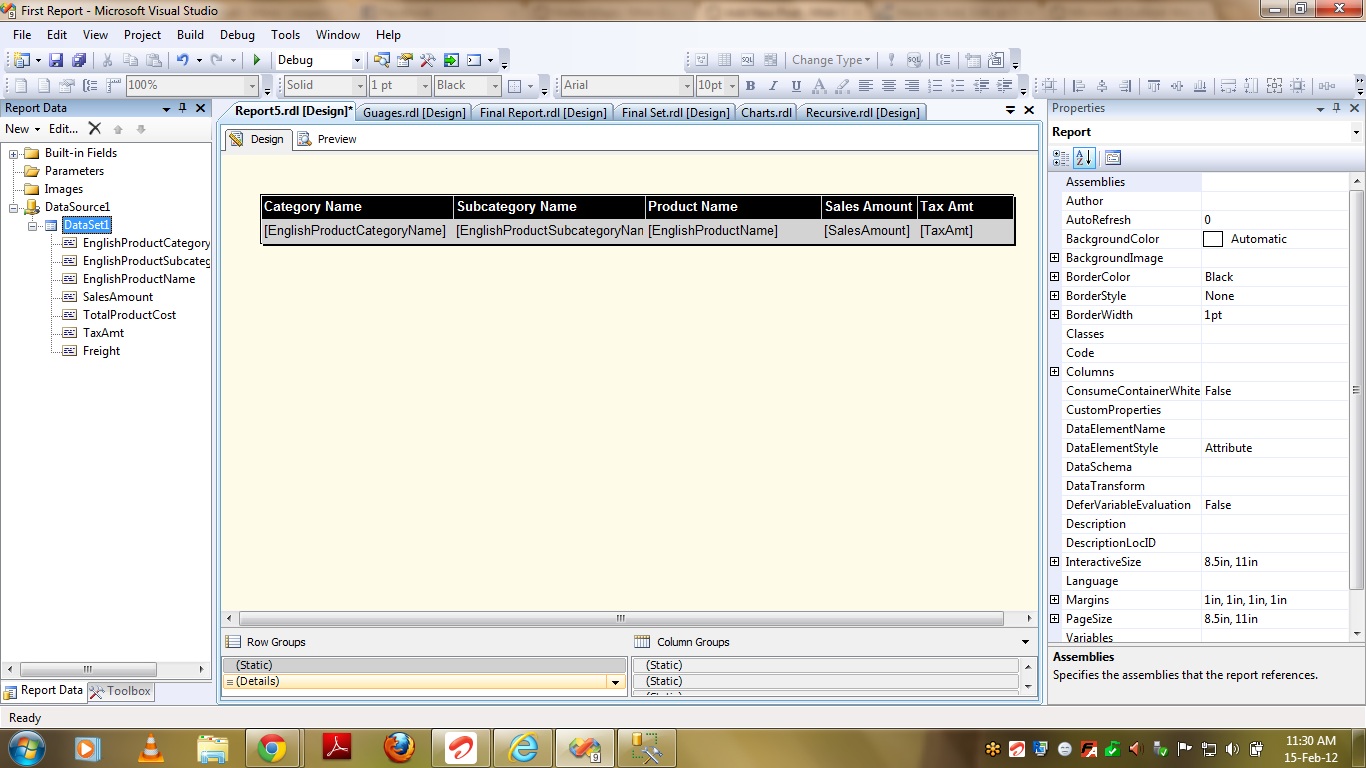The height and width of the screenshot is (768, 1366).
Task: Click the BackgroundColor white swatch
Action: pyautogui.click(x=1213, y=239)
